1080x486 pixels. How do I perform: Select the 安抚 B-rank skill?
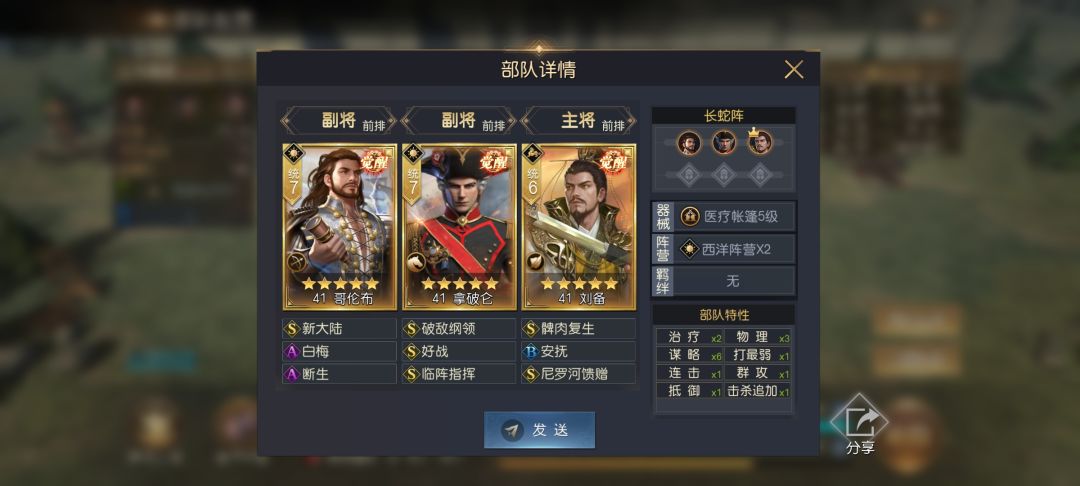[579, 351]
